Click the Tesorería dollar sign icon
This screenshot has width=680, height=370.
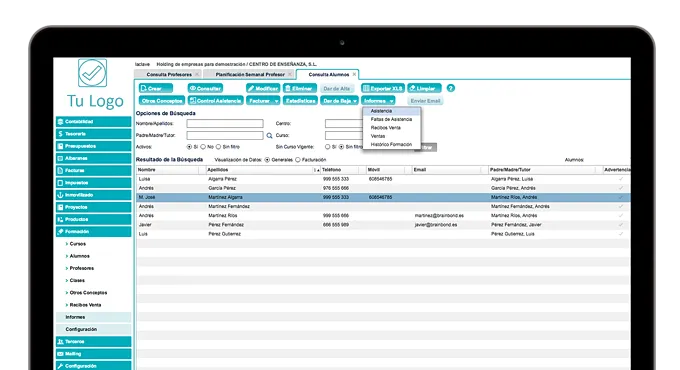[x=60, y=134]
